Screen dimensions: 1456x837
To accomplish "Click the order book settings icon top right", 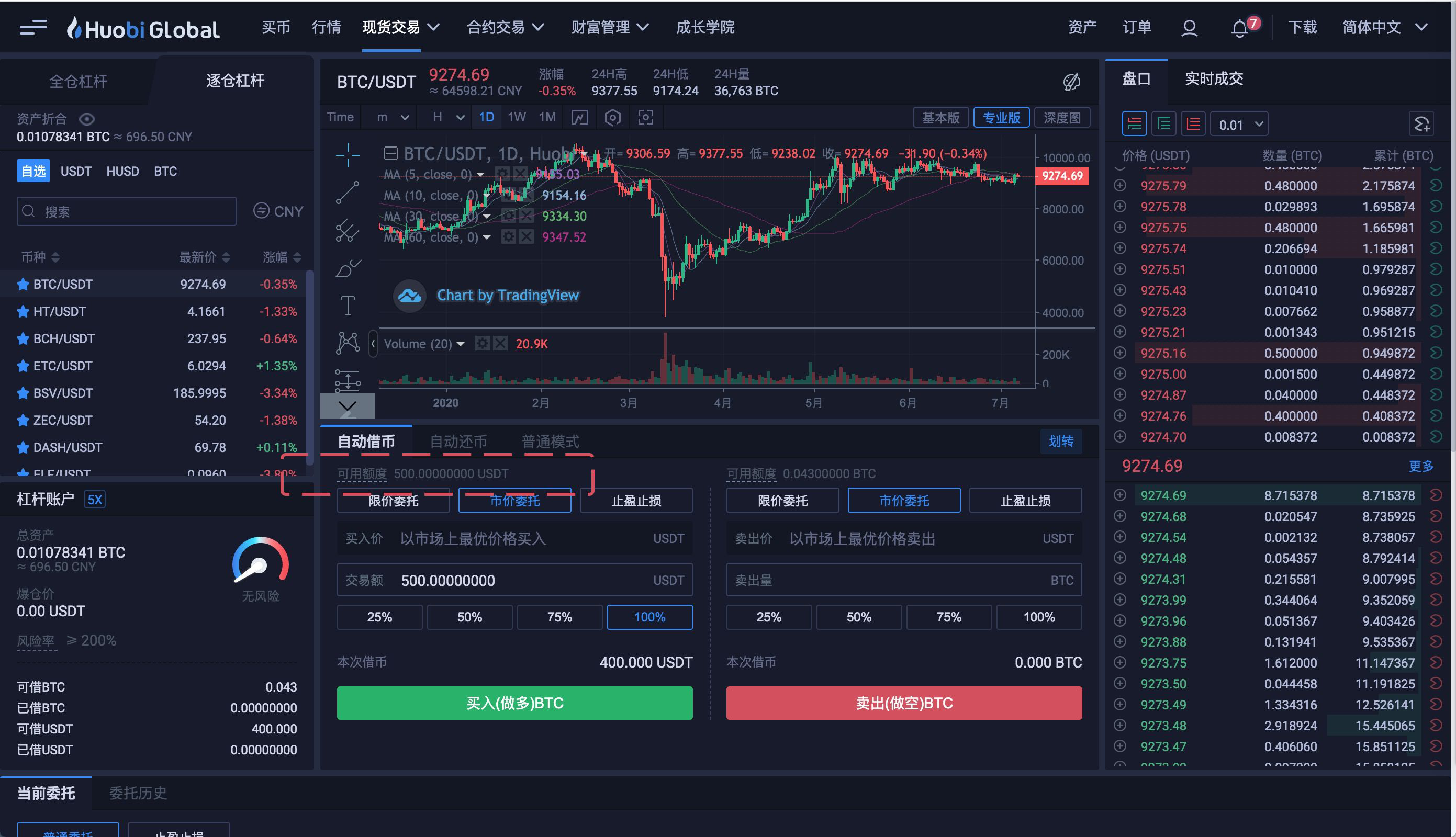I will (1421, 123).
